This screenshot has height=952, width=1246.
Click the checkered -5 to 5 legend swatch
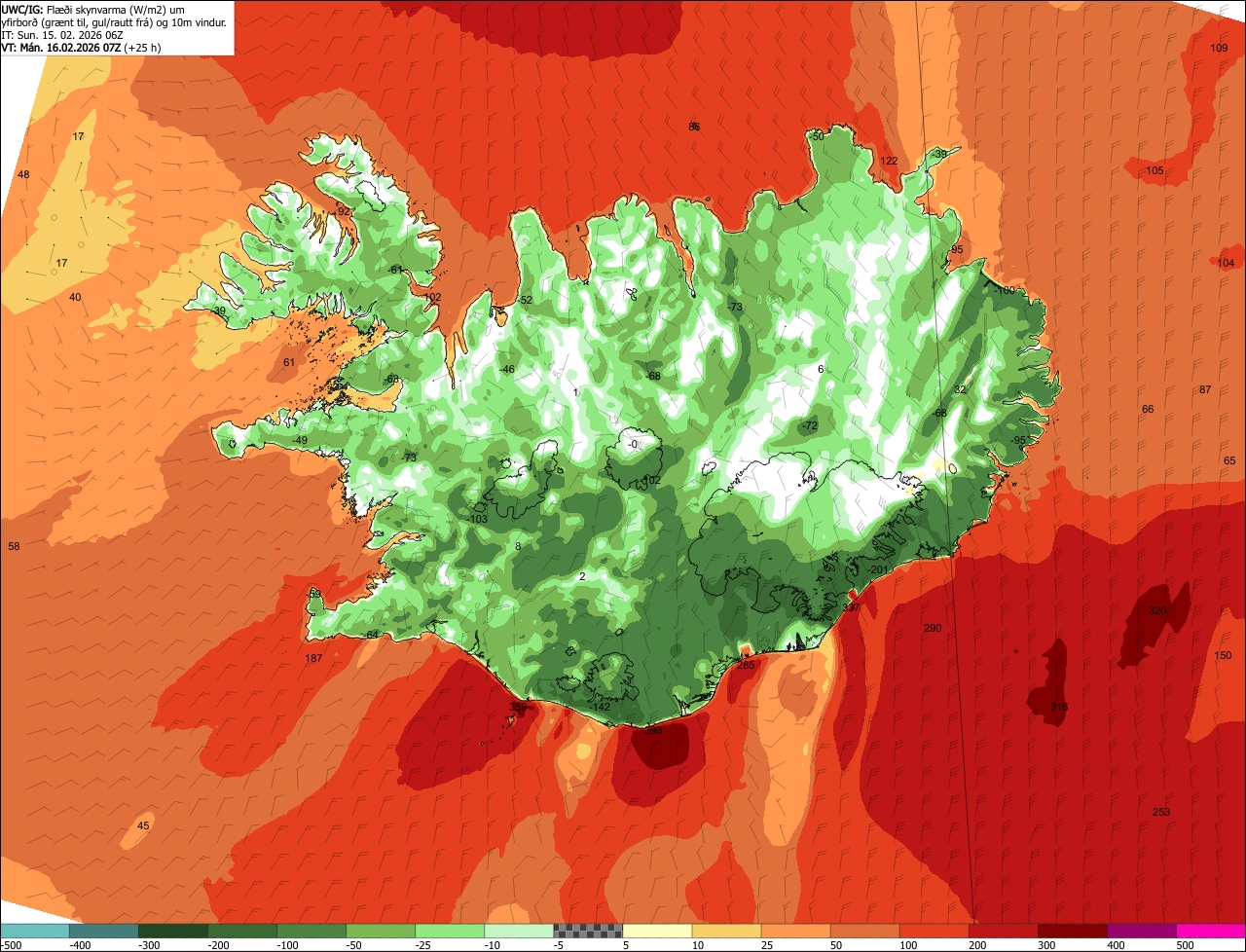pyautogui.click(x=588, y=931)
